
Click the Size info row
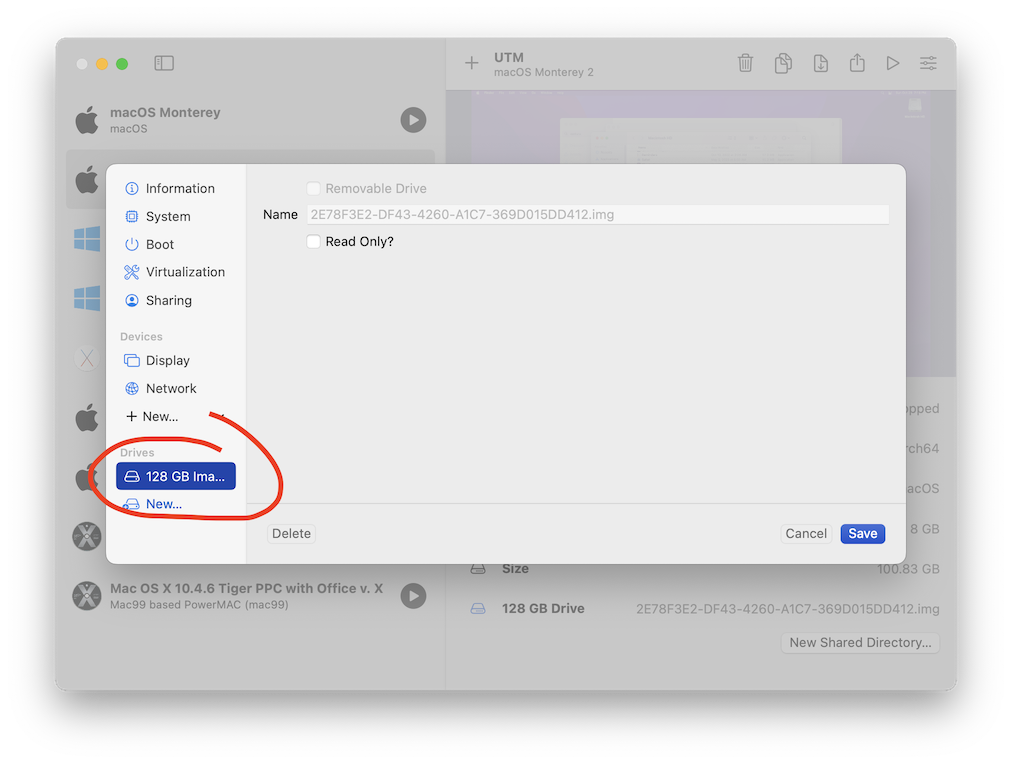(704, 568)
